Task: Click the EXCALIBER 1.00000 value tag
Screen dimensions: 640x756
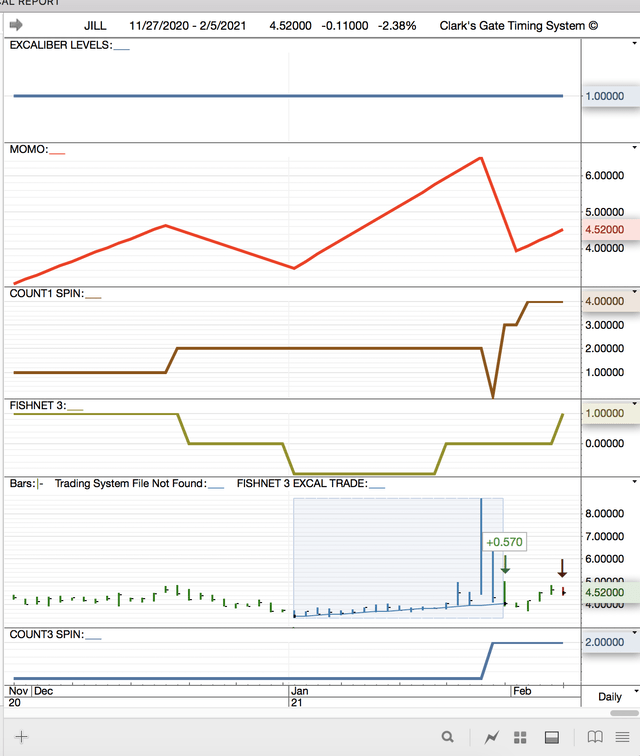Action: pyautogui.click(x=611, y=96)
